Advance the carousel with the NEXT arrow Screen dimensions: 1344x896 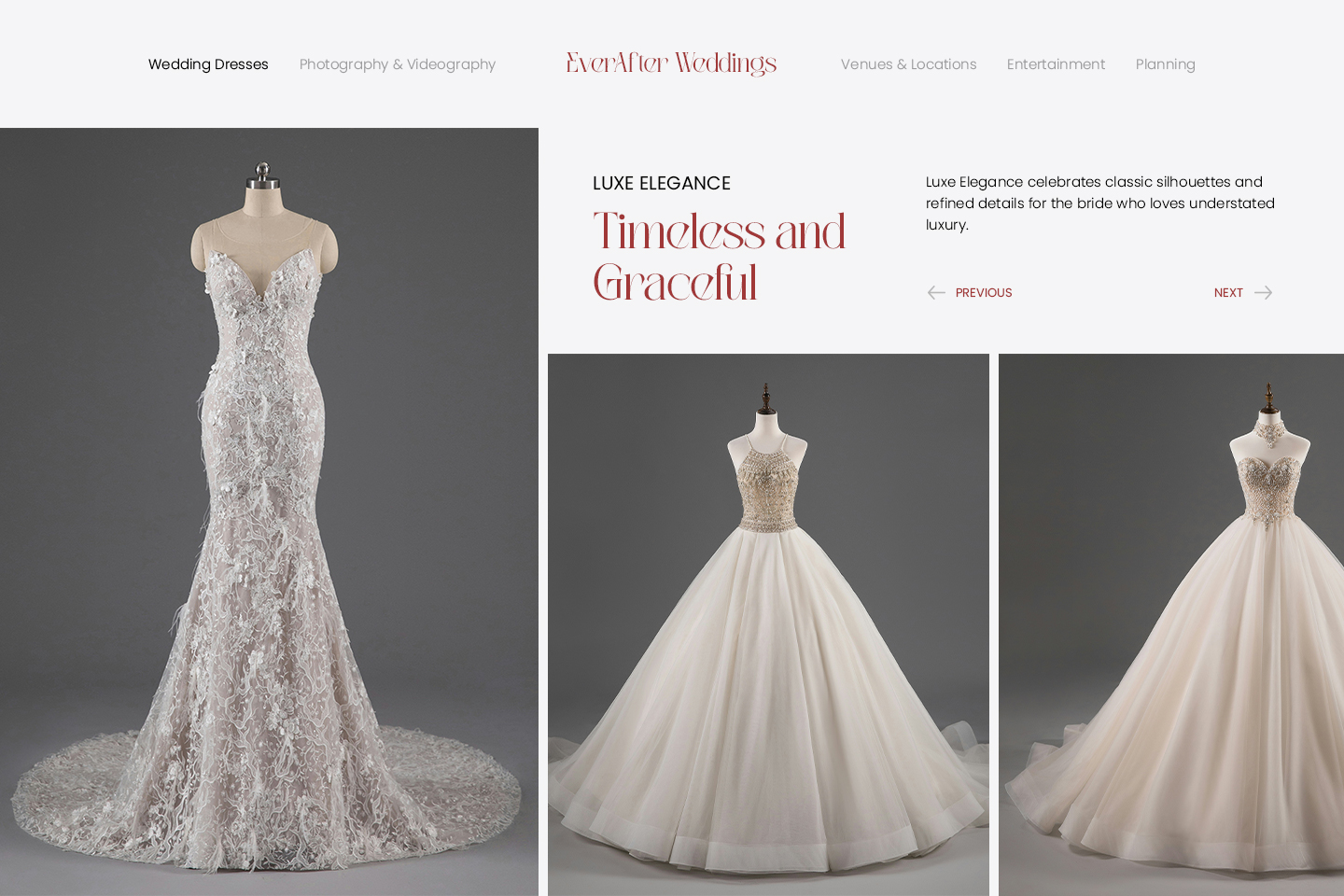tap(1263, 292)
